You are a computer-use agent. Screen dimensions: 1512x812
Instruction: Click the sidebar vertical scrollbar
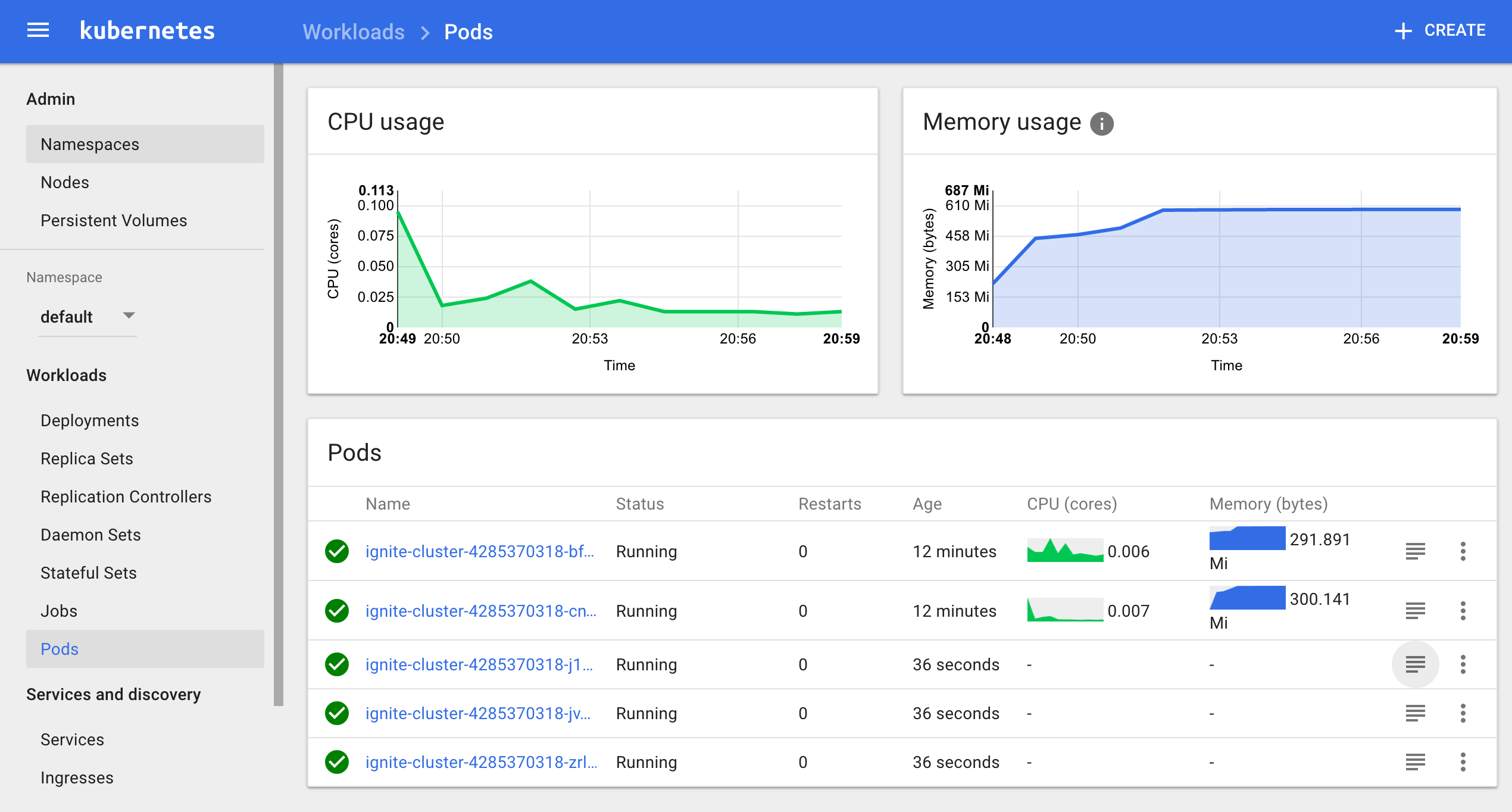tap(279, 385)
